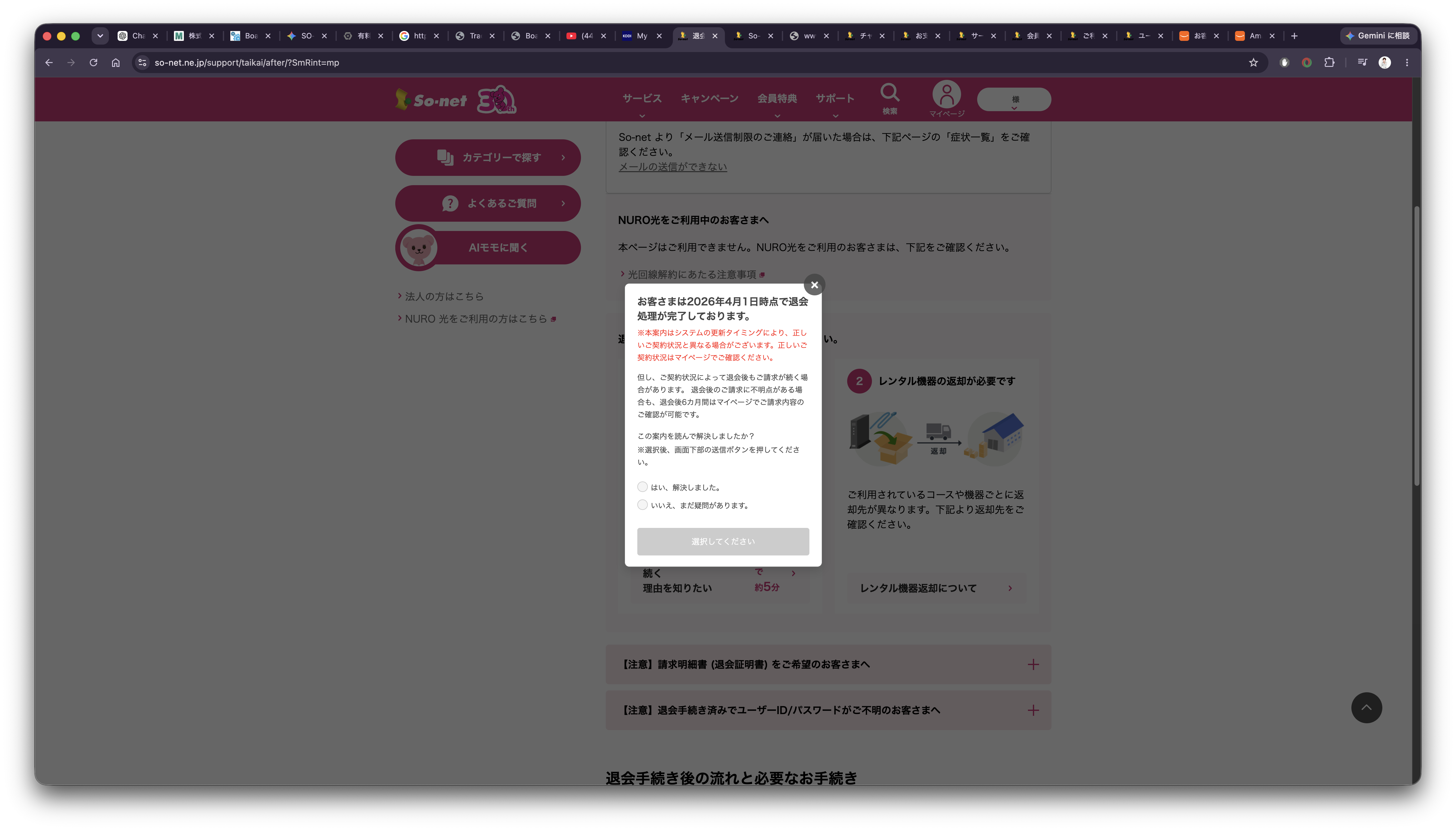This screenshot has height=831, width=1456.
Task: Click the browser forward arrow
Action: [x=71, y=63]
